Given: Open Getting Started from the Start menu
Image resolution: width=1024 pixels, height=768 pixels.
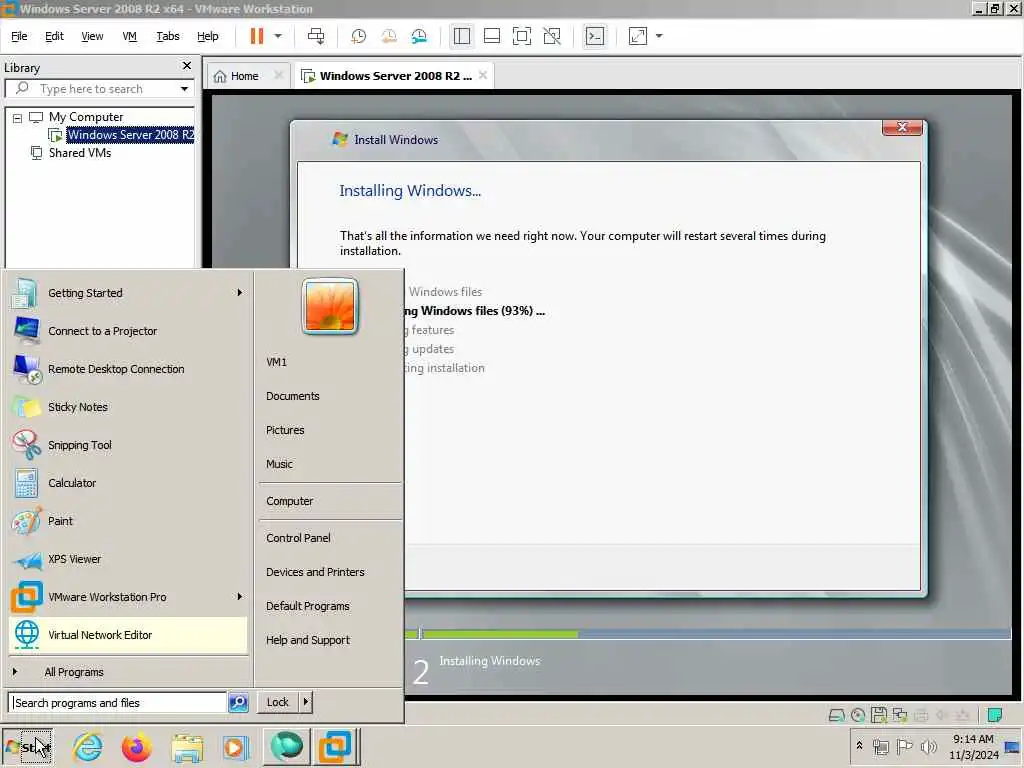Looking at the screenshot, I should click(129, 293).
